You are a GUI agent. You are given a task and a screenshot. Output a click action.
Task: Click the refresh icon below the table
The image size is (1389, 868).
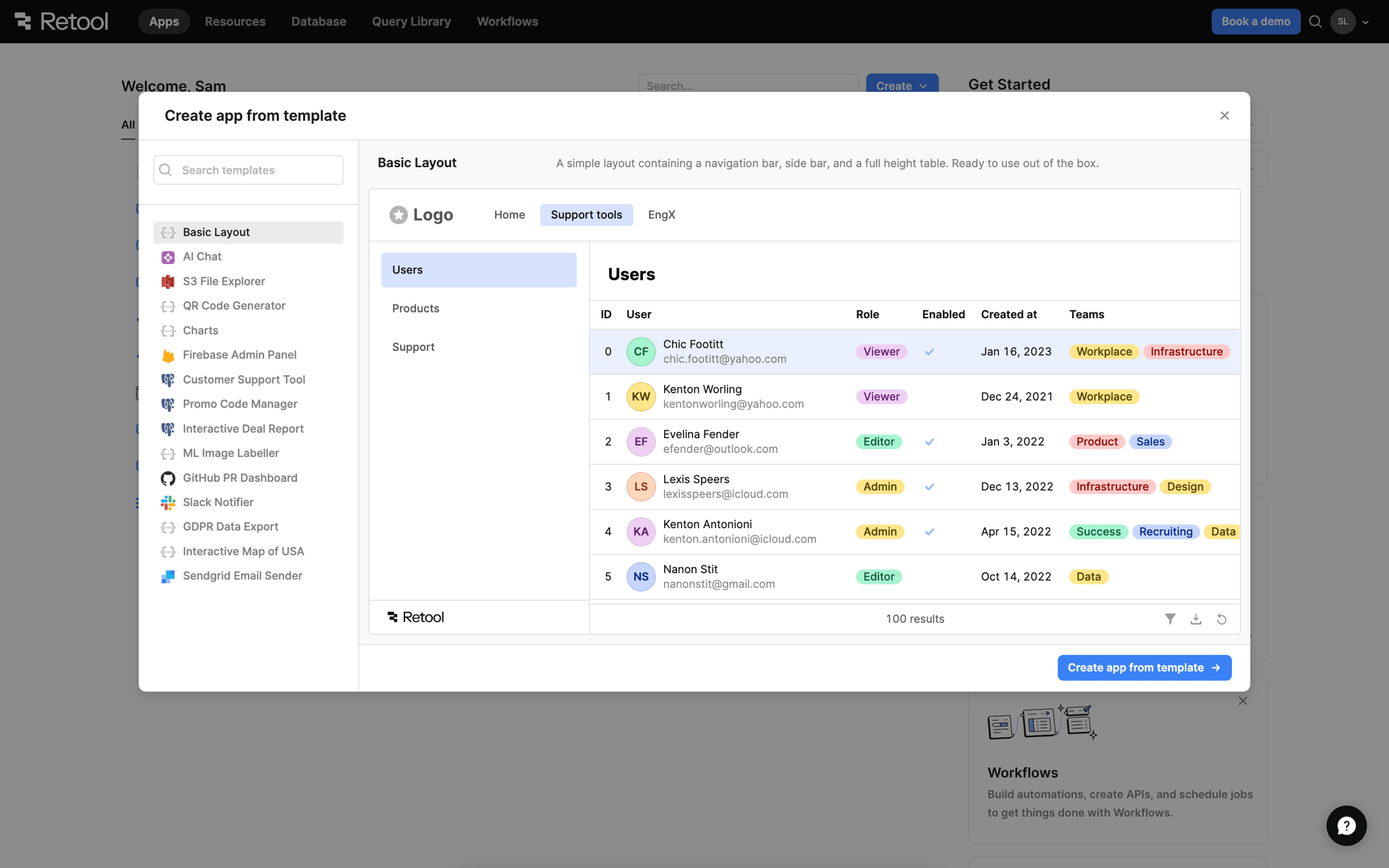pyautogui.click(x=1222, y=619)
